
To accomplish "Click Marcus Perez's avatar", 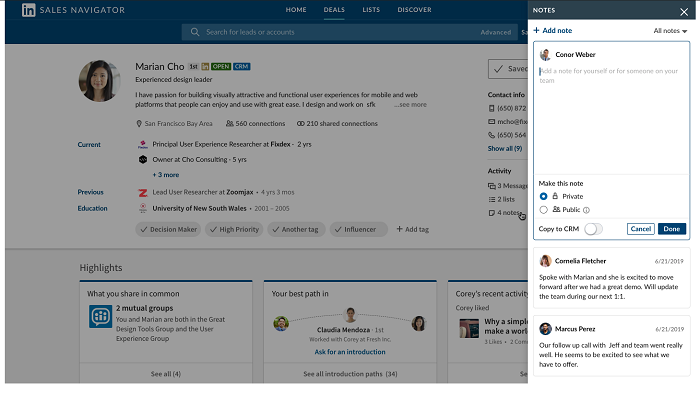I will [x=545, y=329].
